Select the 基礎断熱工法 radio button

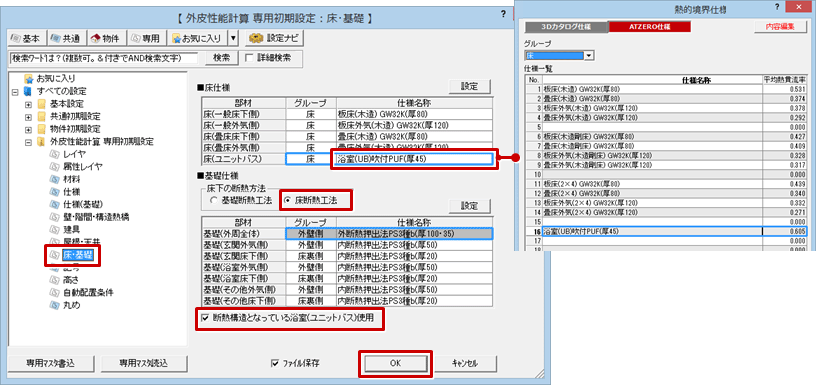point(213,200)
